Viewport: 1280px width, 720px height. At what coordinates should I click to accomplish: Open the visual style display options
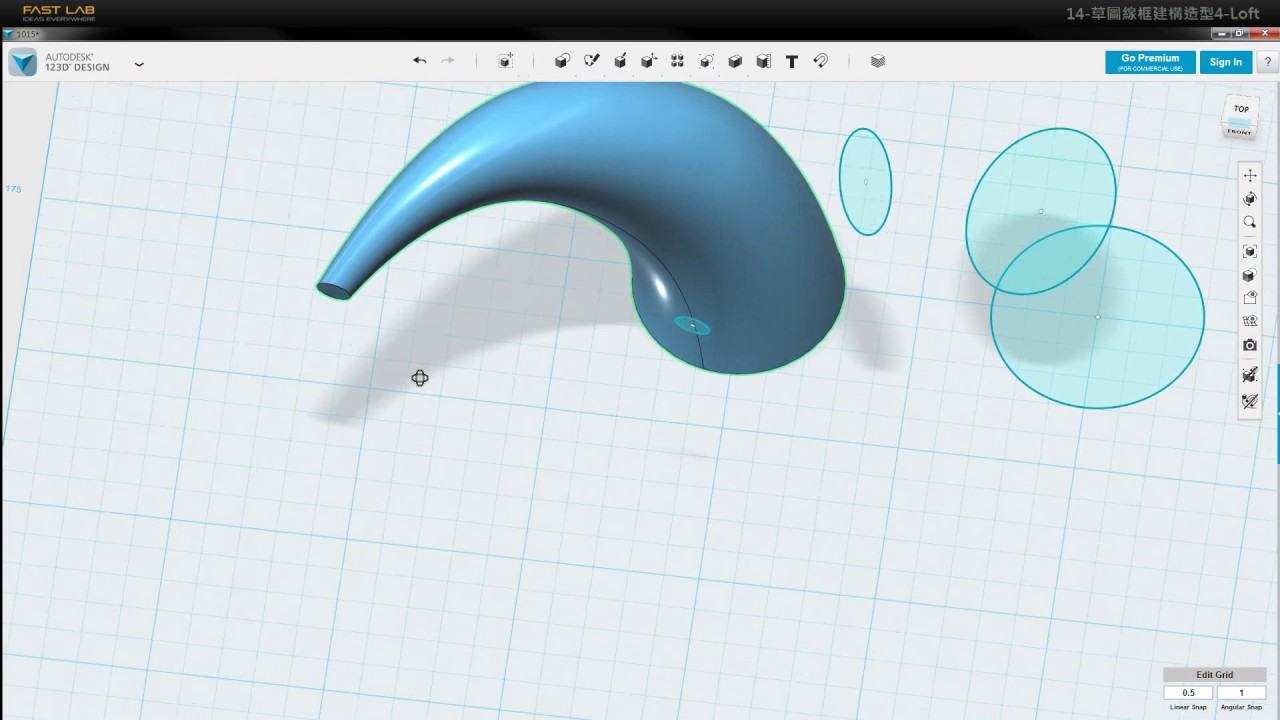1250,275
